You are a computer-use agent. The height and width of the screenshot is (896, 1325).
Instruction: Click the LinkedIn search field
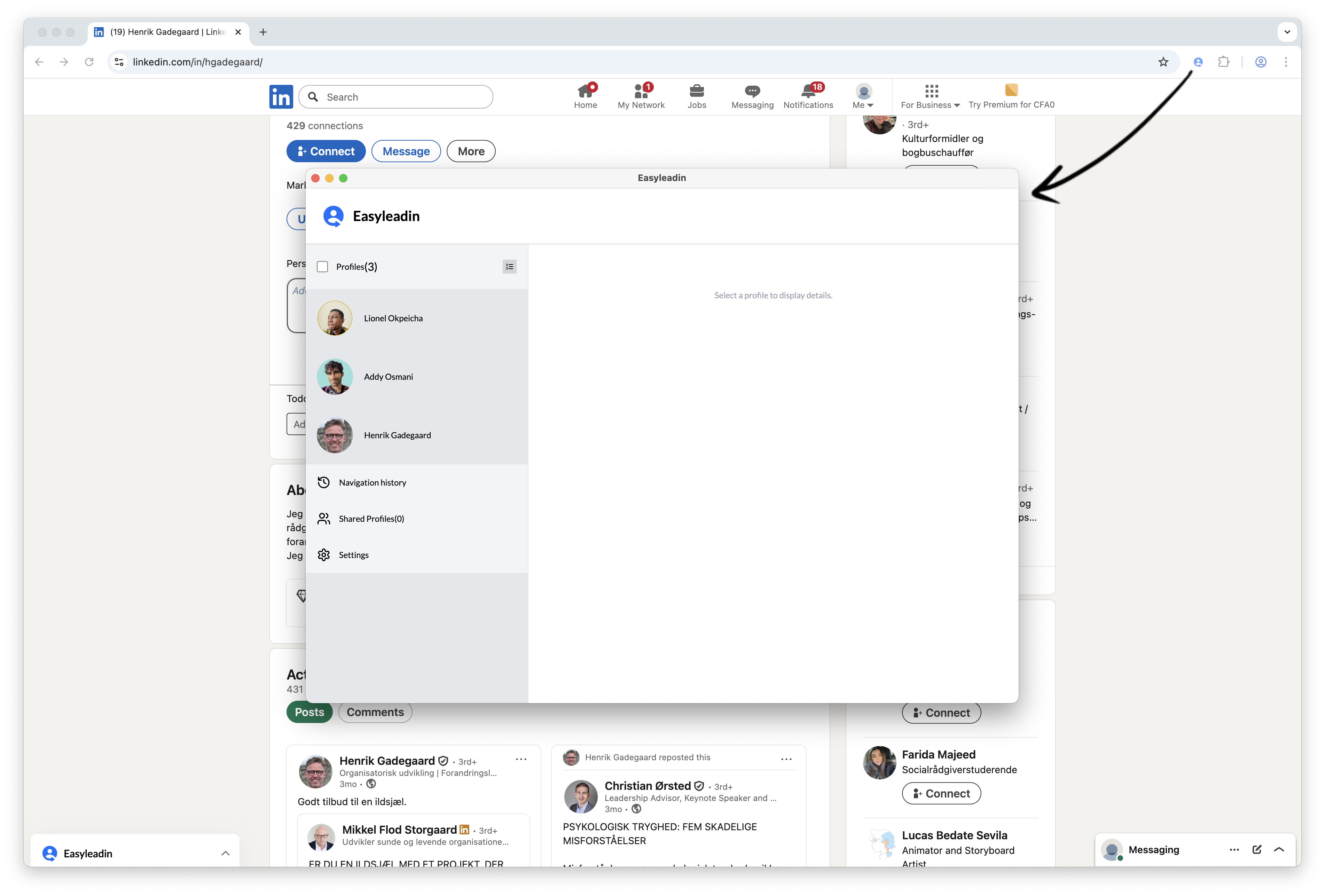coord(396,96)
